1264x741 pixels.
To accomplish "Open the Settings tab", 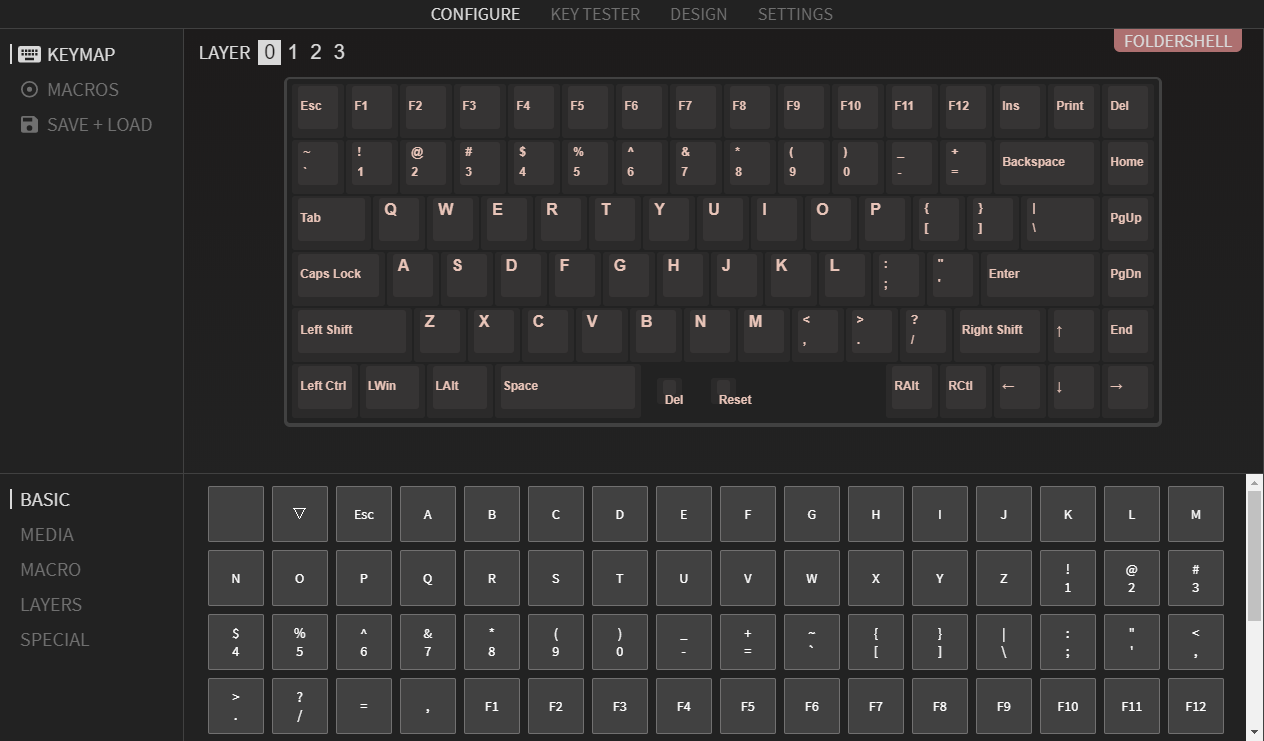I will 795,14.
